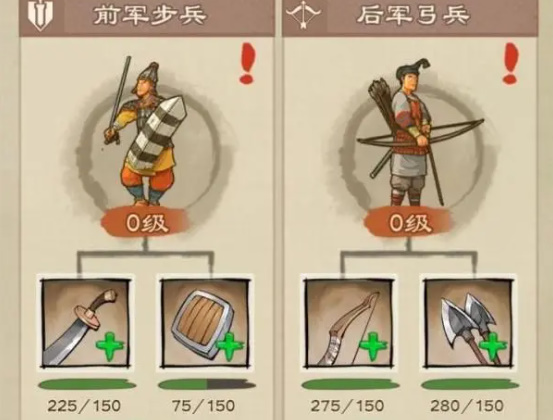Viewport: 553px width, 420px height.
Task: Tap the infantry 0级 level badge
Action: (x=146, y=224)
